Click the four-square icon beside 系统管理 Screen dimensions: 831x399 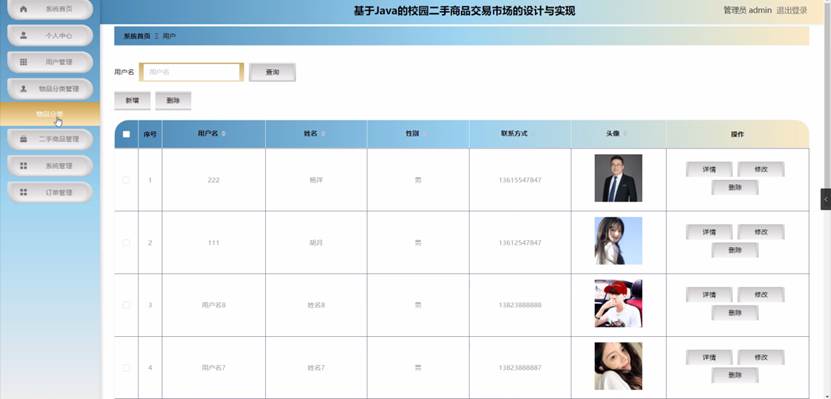pyautogui.click(x=23, y=166)
